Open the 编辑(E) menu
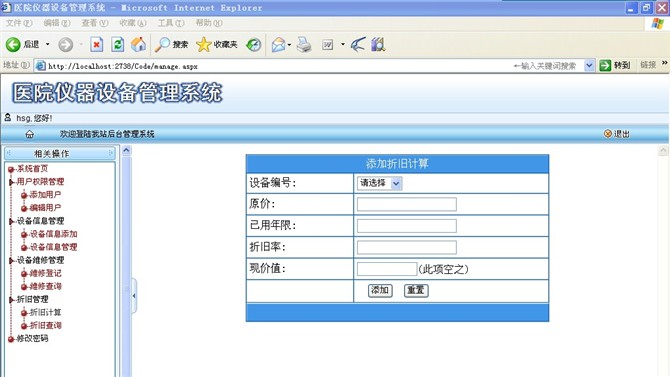 57,23
